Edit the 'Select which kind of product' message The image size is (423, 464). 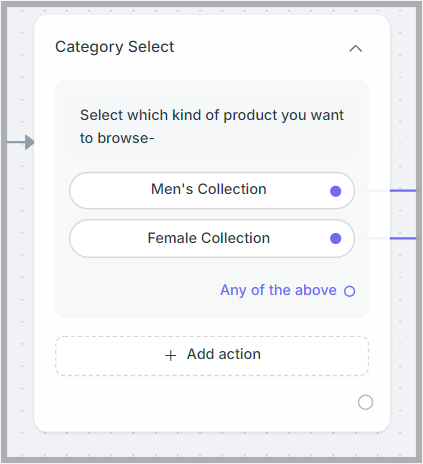click(x=212, y=126)
